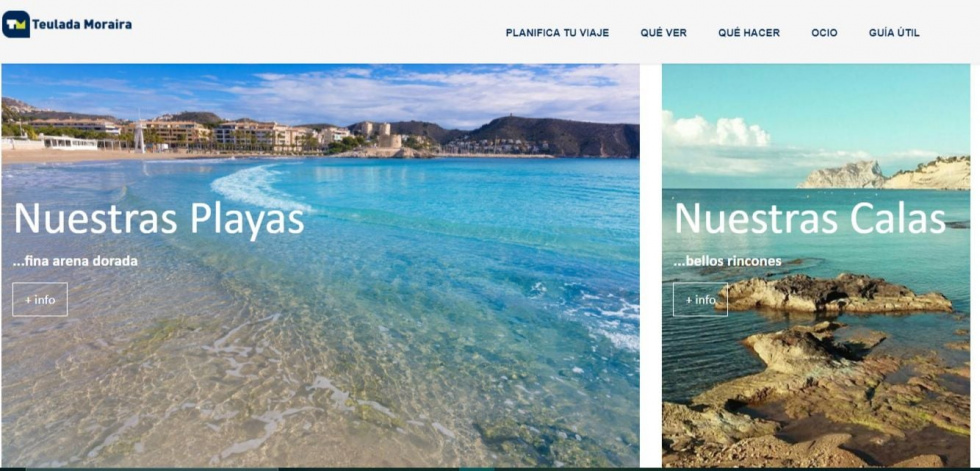Click the white lifeguard tower on the beach
The image size is (980, 471).
(139, 138)
